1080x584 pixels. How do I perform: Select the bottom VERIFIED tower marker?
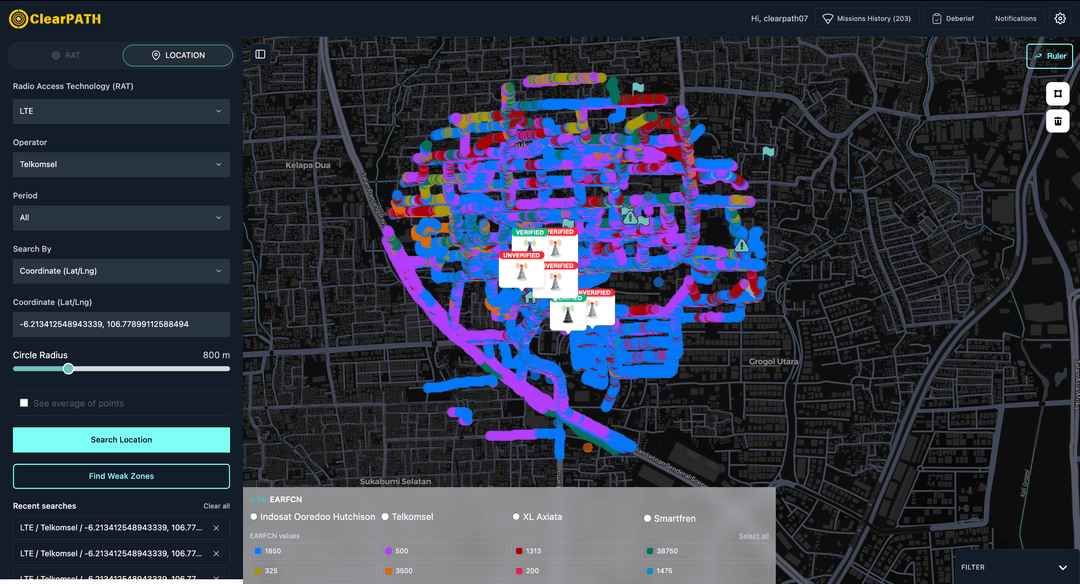pos(568,313)
